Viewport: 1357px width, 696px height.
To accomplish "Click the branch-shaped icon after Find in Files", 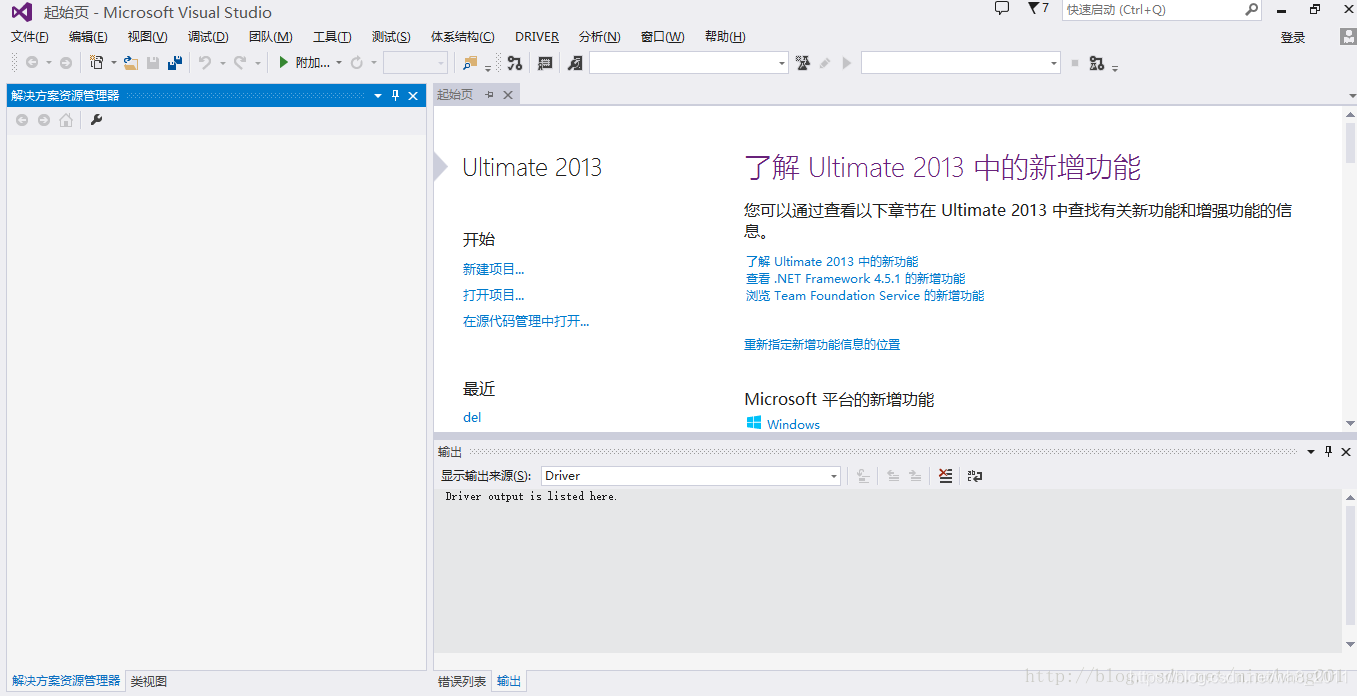I will pos(514,63).
